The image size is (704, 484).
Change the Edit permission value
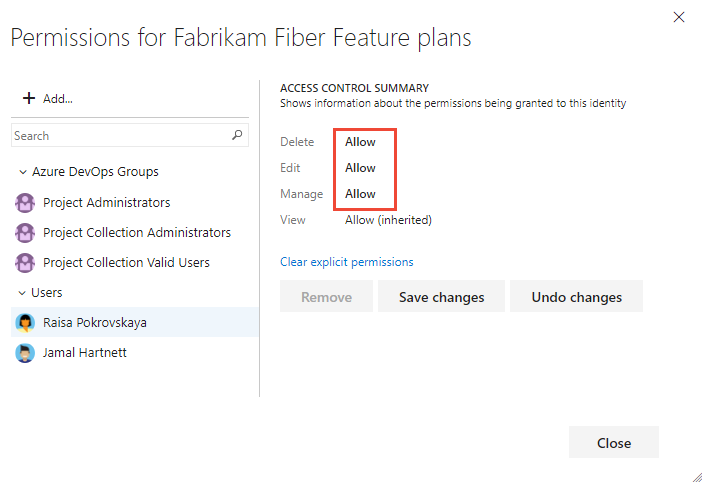[x=361, y=168]
